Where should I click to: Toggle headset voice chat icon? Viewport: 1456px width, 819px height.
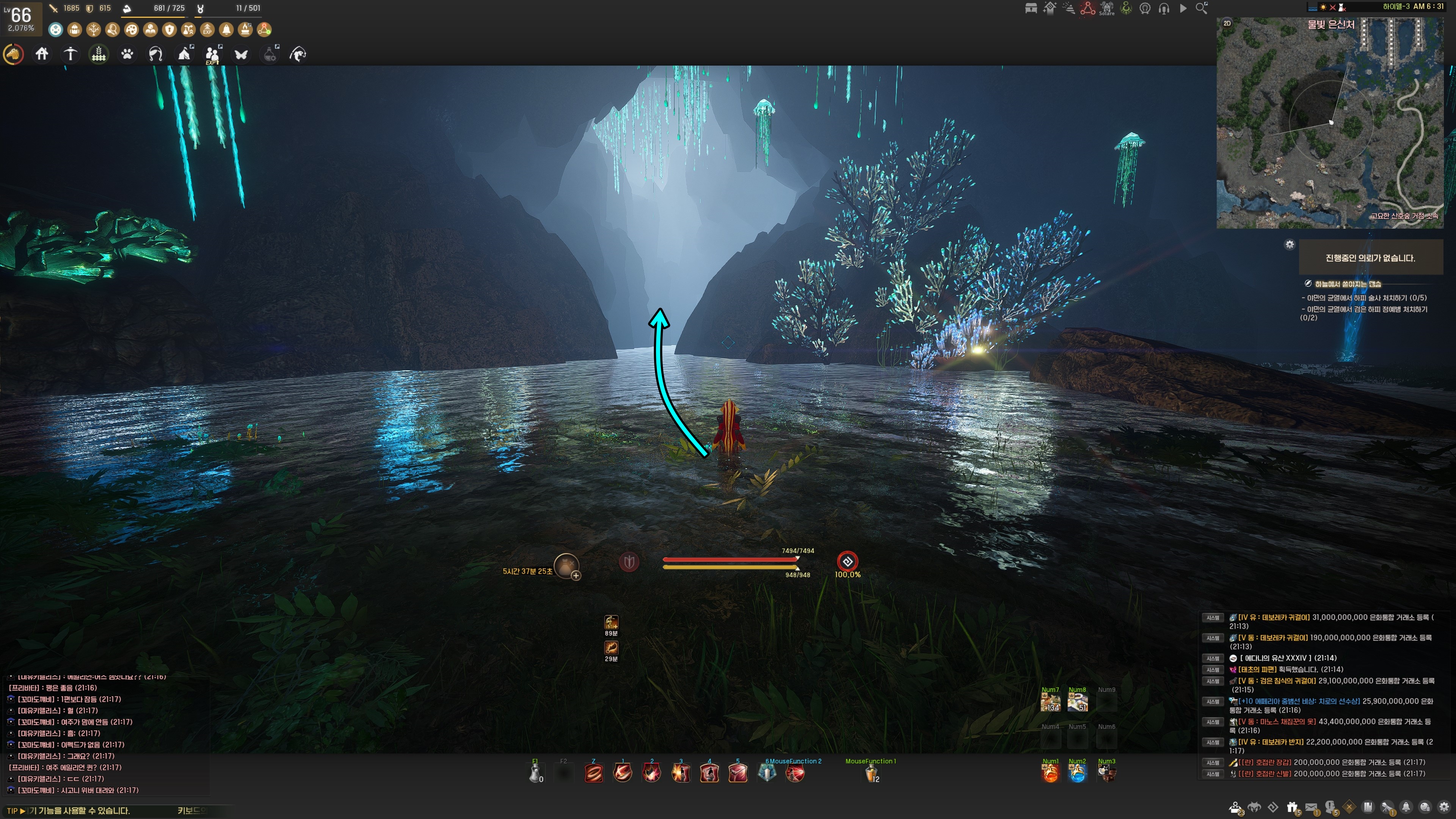tap(1164, 8)
